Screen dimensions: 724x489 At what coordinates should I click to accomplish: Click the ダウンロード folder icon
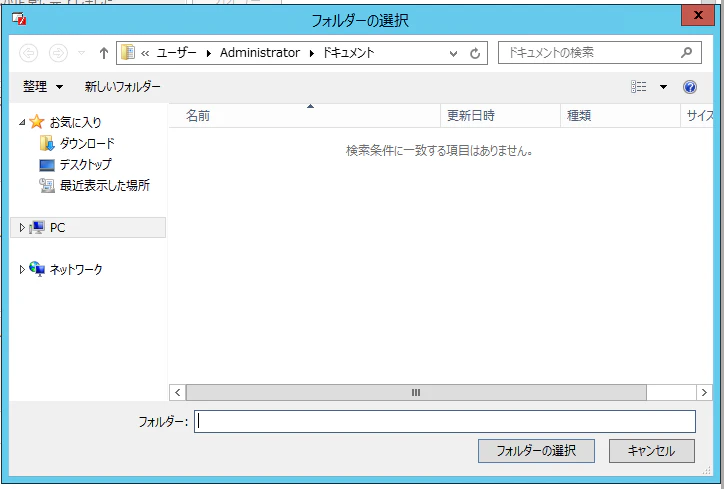pos(47,144)
